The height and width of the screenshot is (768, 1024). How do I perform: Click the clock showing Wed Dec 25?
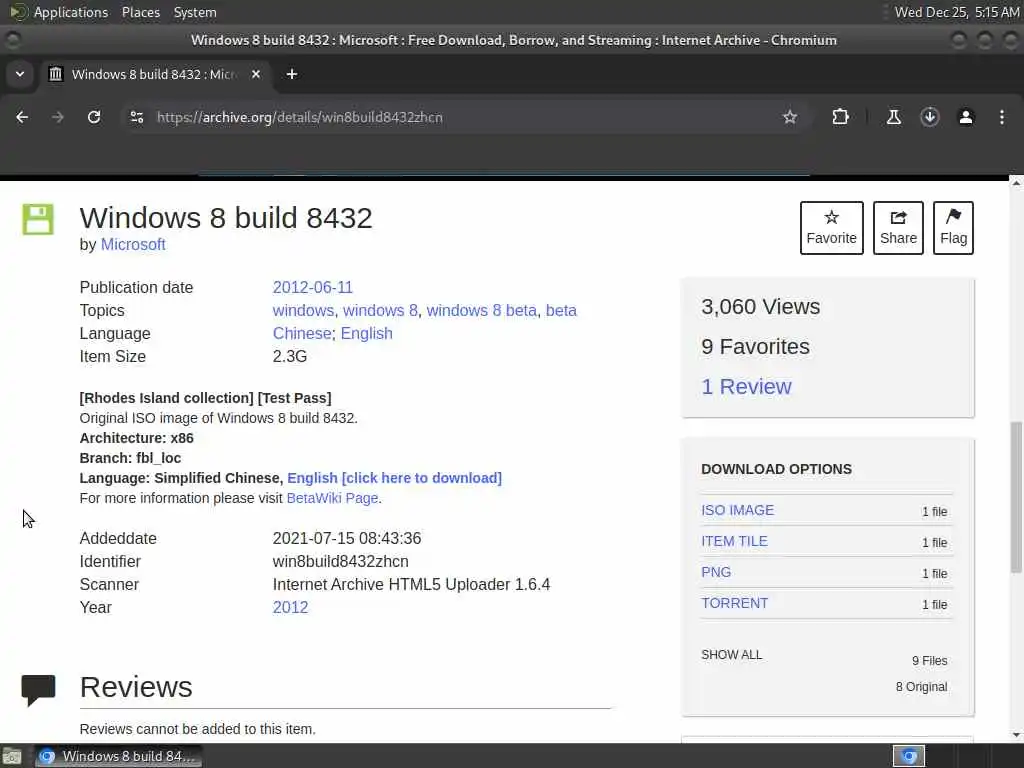[x=956, y=12]
